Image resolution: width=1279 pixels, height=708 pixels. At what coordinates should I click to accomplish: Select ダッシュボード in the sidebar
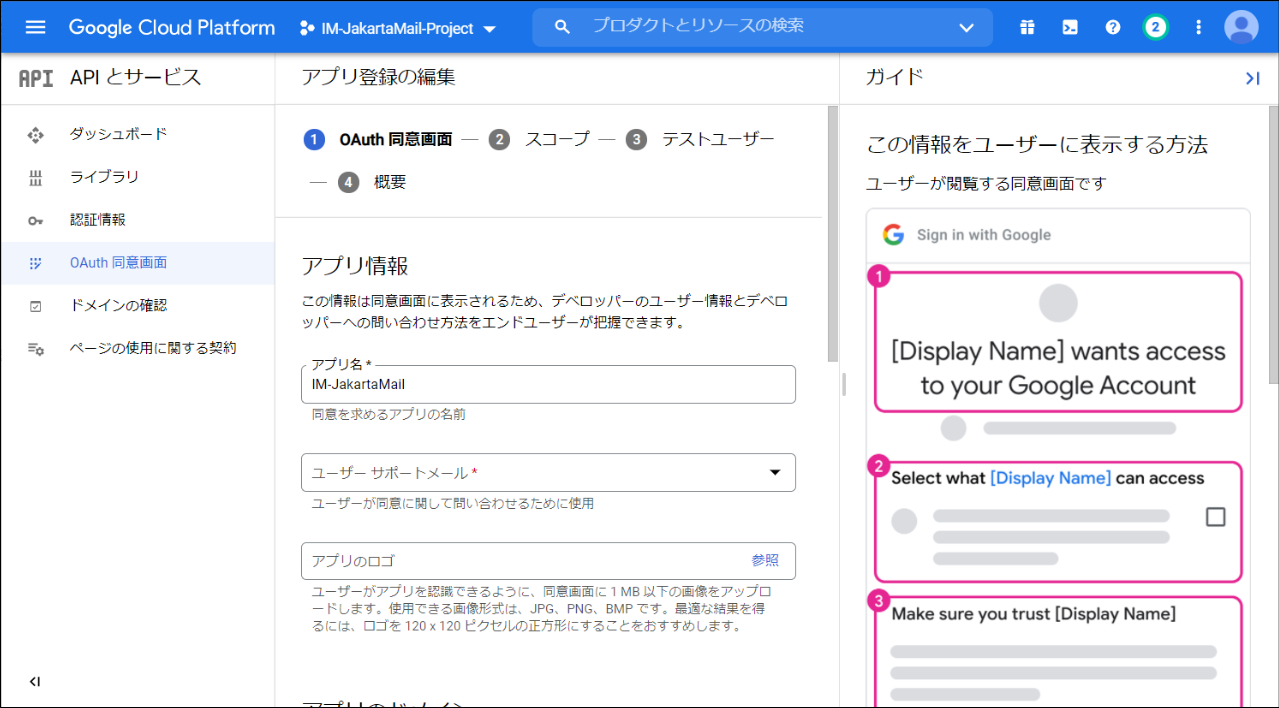[118, 134]
